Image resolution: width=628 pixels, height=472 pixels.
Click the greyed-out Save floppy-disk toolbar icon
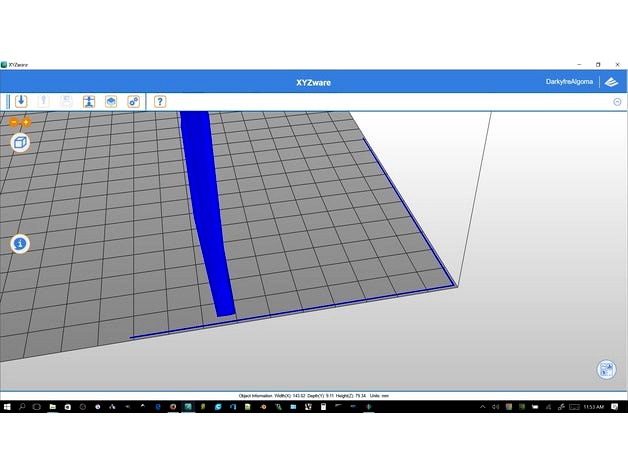(66, 101)
